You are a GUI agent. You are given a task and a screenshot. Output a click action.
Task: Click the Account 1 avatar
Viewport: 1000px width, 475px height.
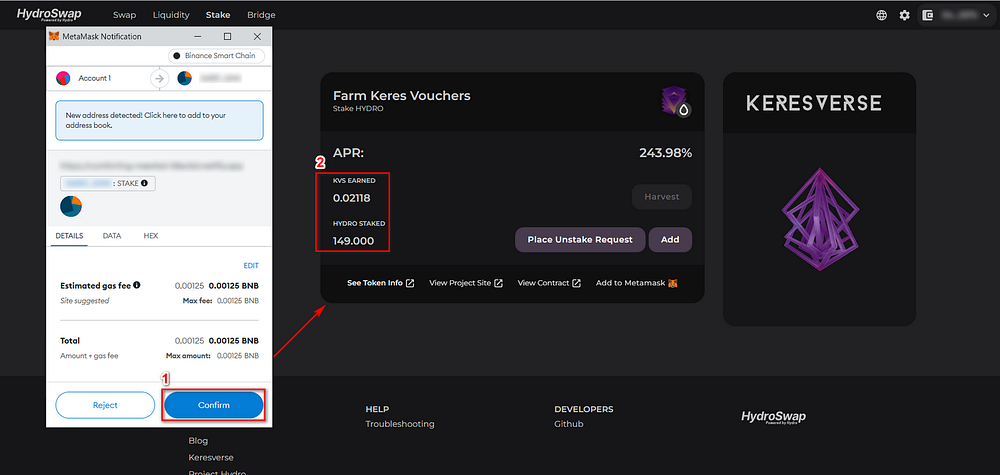pyautogui.click(x=63, y=78)
